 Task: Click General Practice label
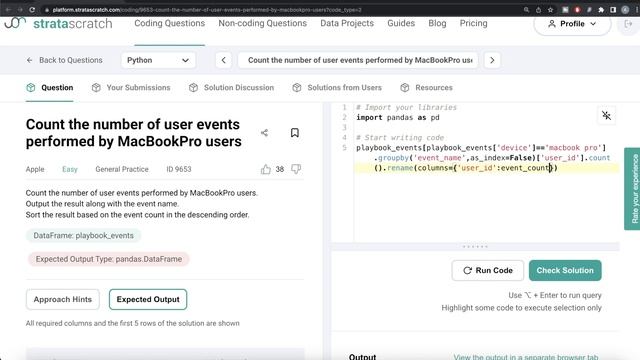(x=122, y=169)
